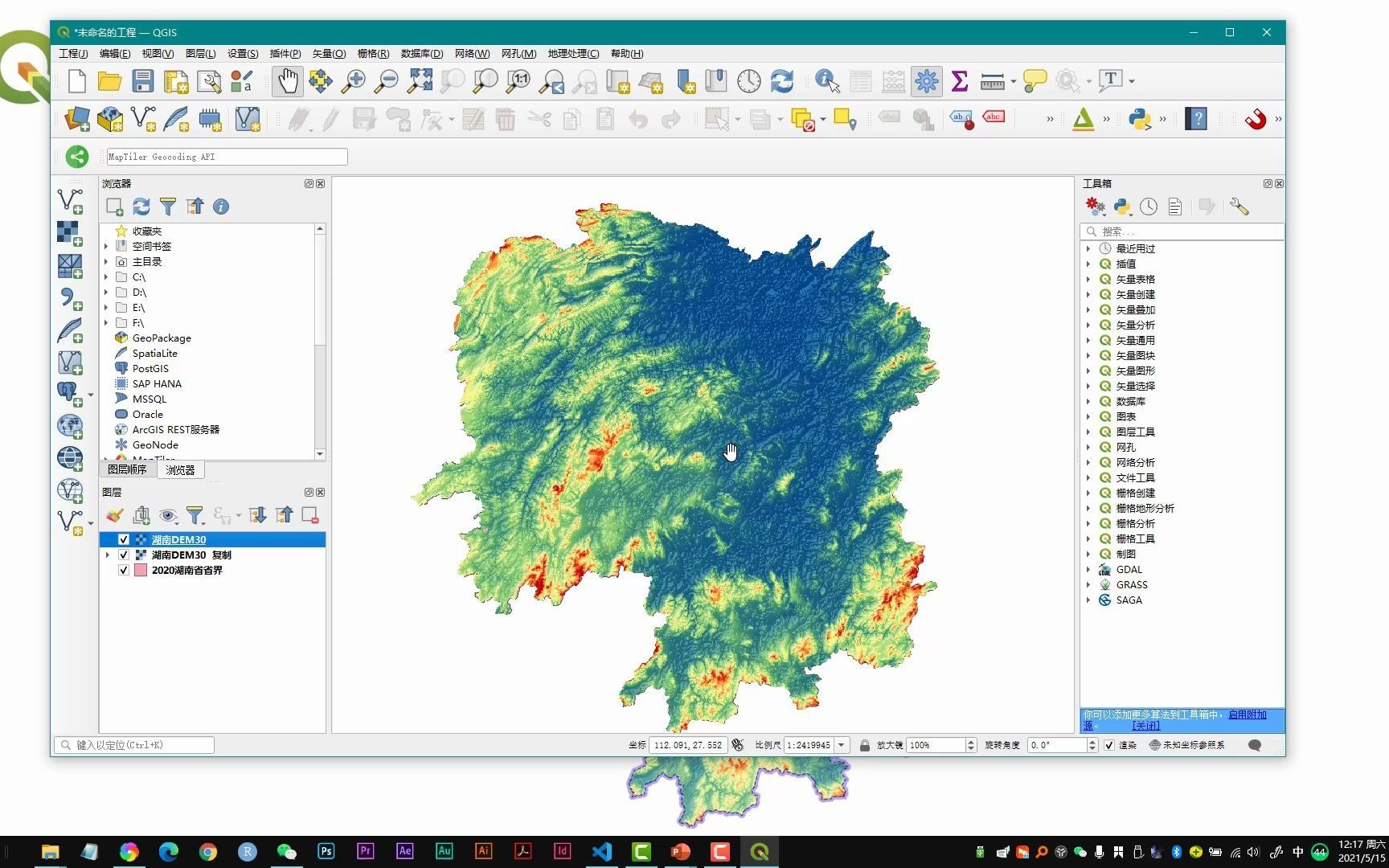Click the Statistical Summary sigma icon
1389x868 pixels.
coord(959,80)
